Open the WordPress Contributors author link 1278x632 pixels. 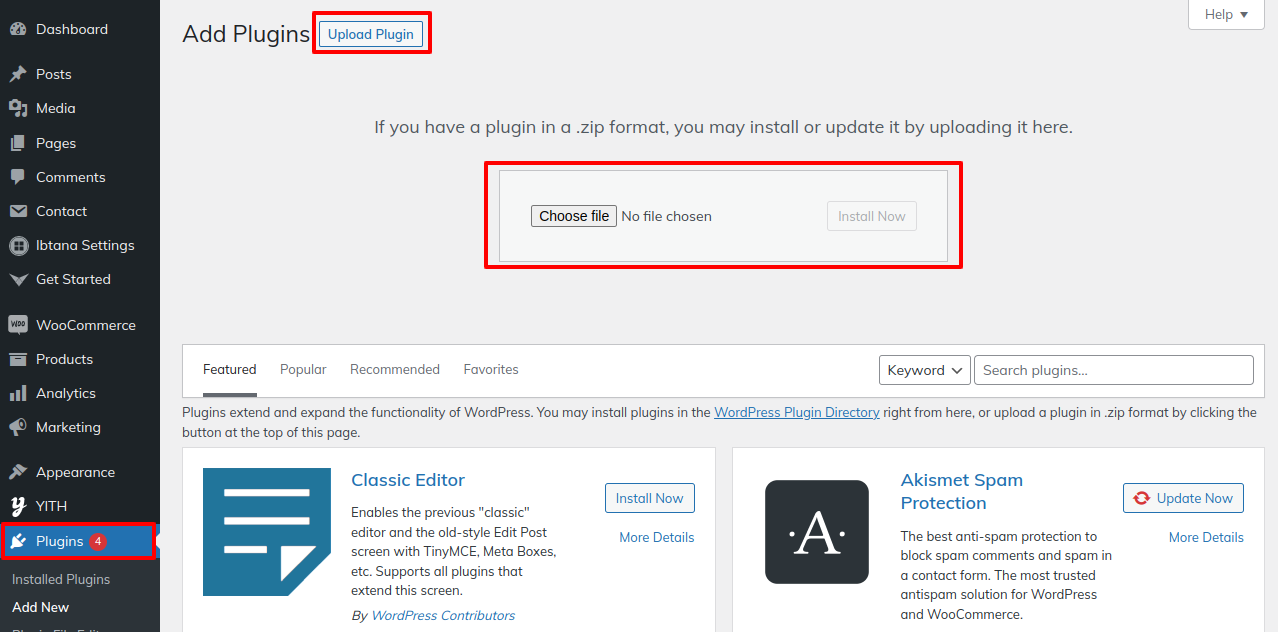coord(443,615)
